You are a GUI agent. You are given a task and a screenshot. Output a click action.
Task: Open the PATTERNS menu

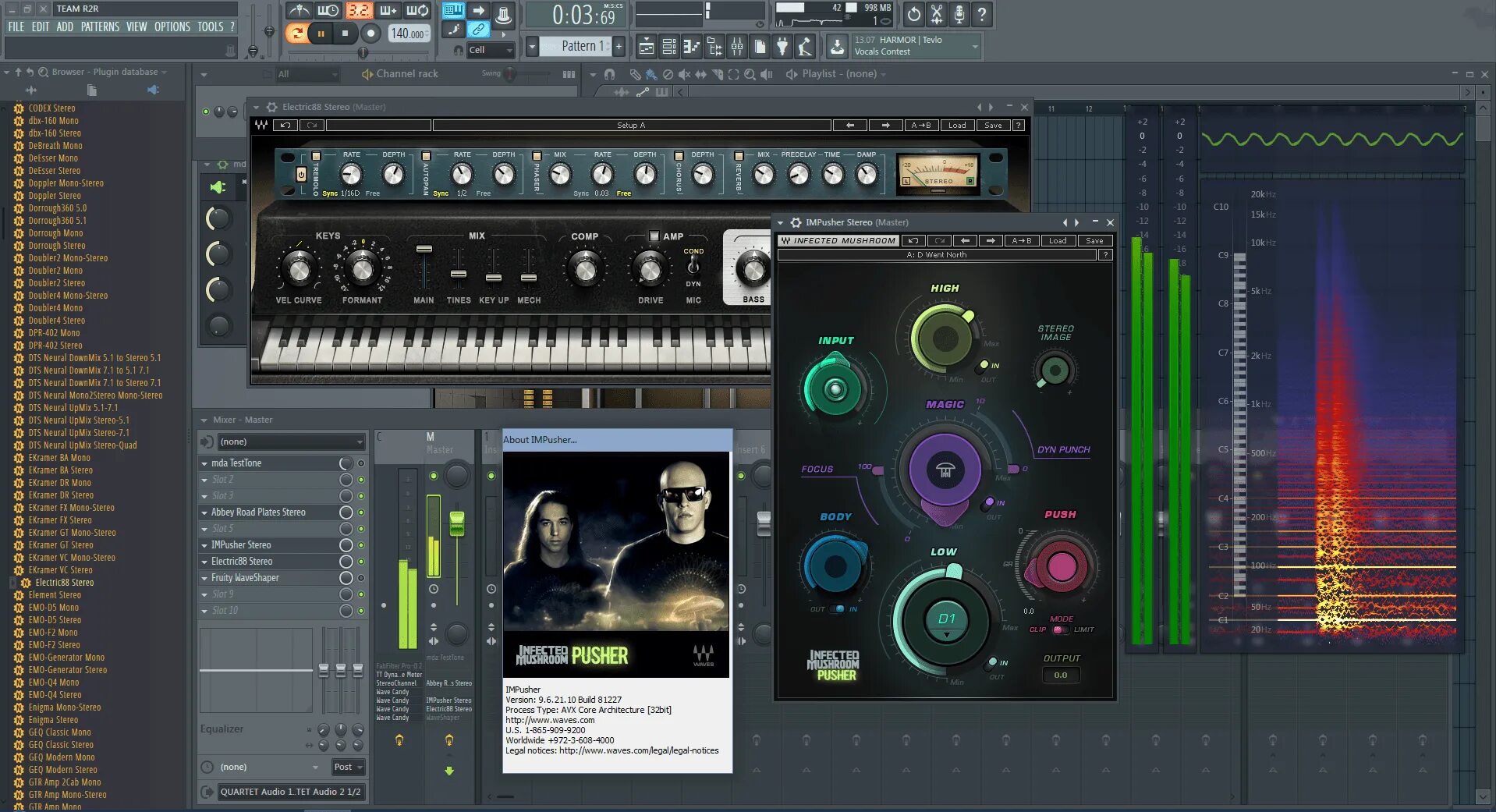pos(101,26)
